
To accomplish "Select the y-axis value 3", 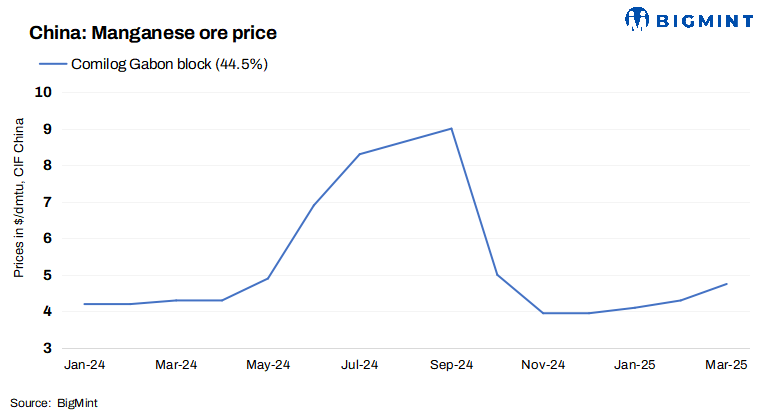I will [x=48, y=348].
